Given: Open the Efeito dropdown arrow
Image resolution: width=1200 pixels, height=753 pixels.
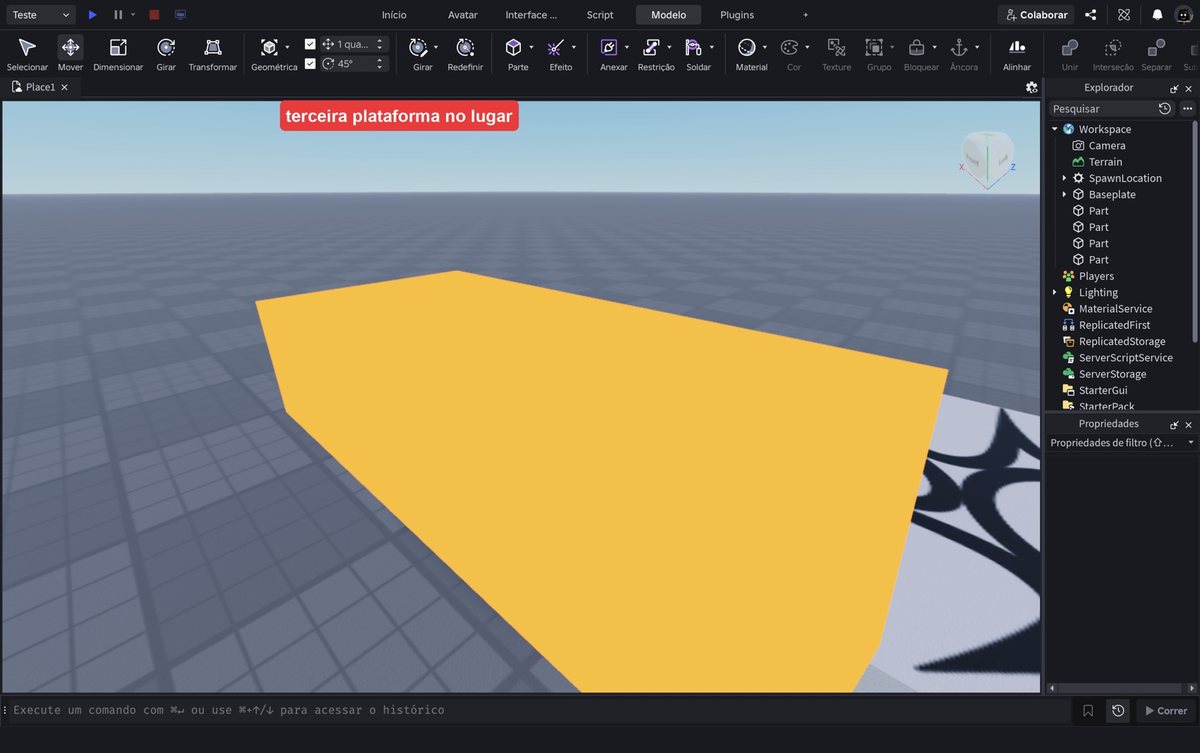Looking at the screenshot, I should tap(574, 47).
